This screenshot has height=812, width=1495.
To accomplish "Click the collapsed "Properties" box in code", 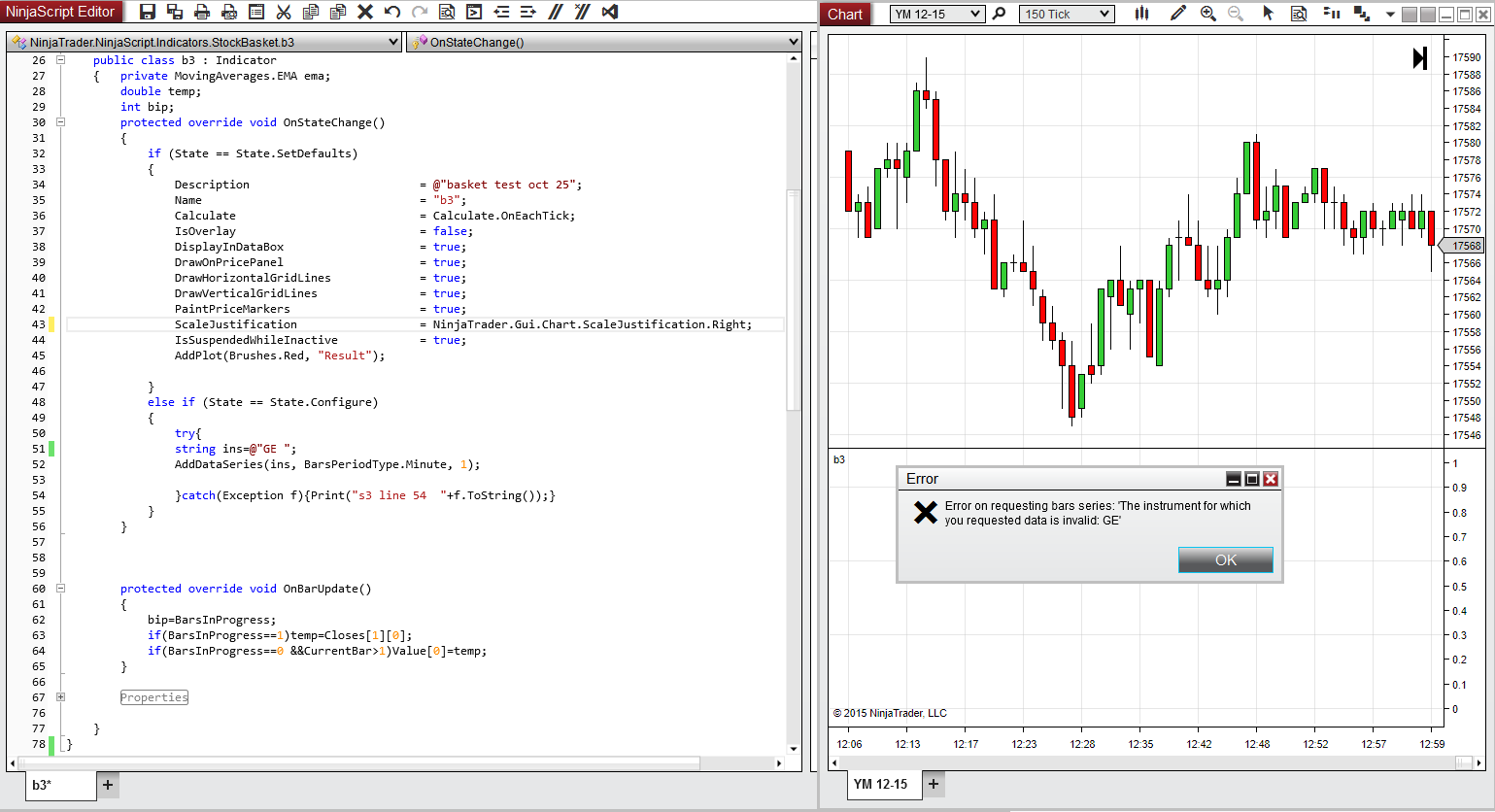I will (x=154, y=697).
